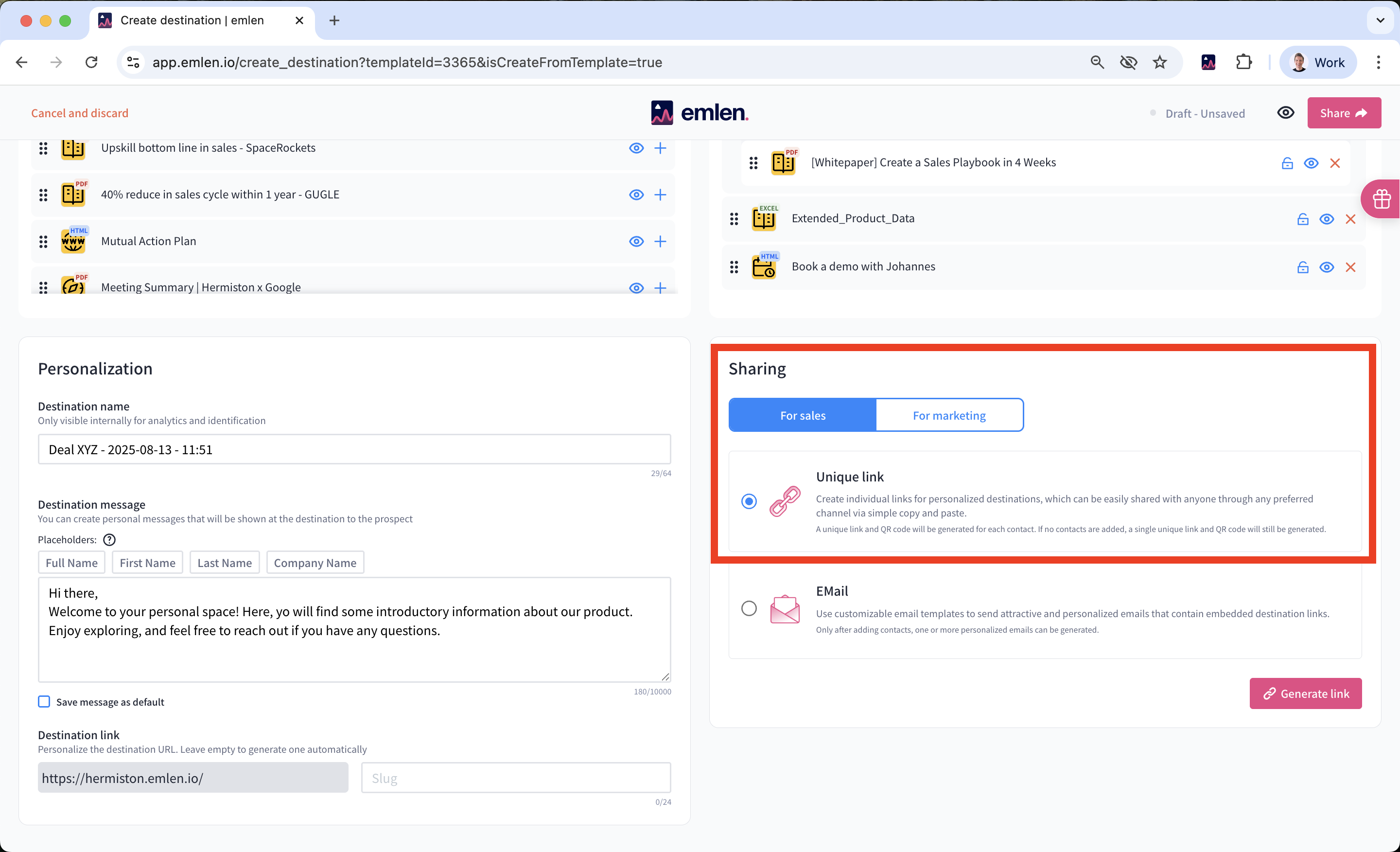Enable Save message as default checkbox
This screenshot has width=1400, height=852.
(44, 701)
